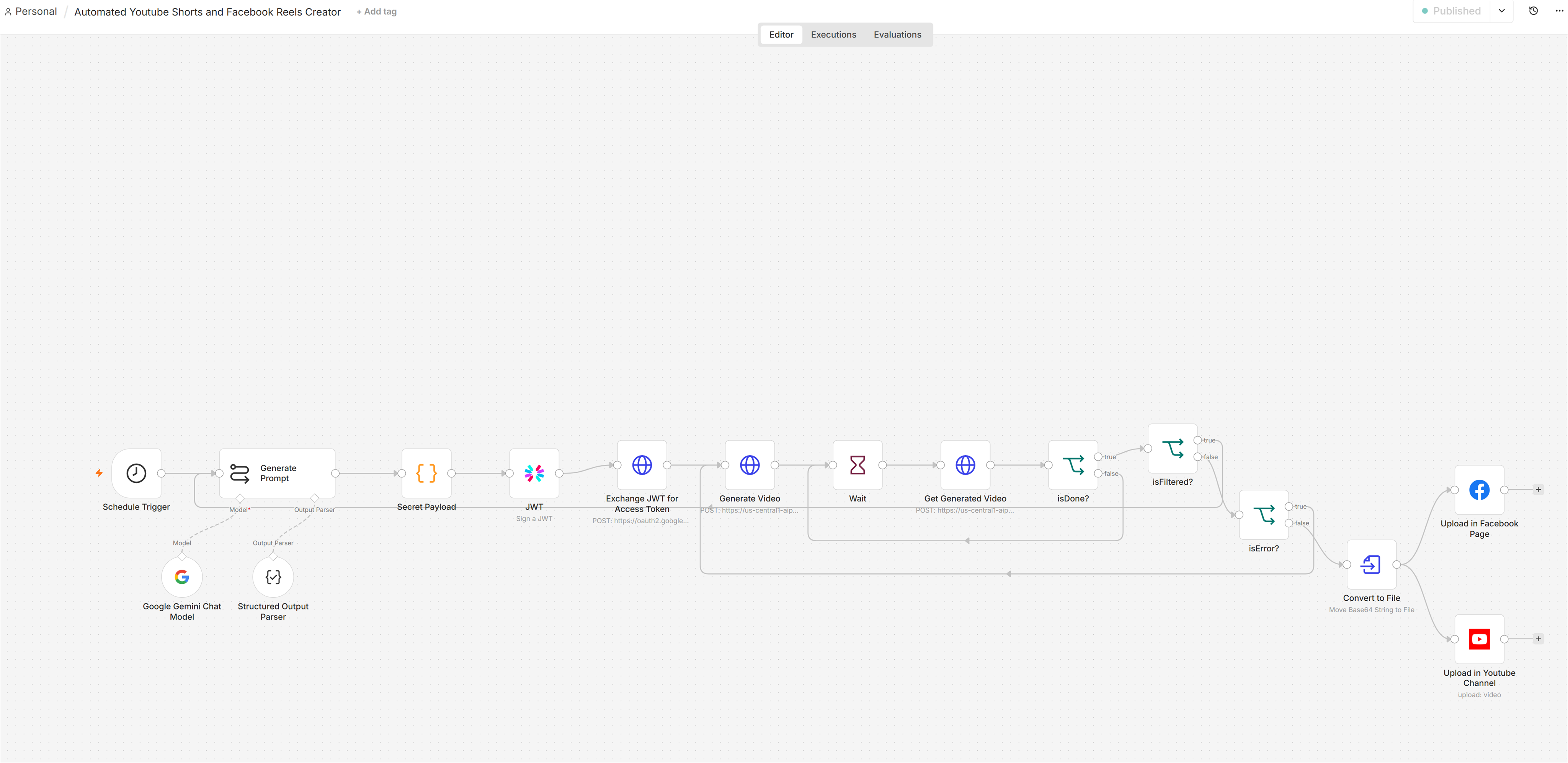Open the isError? IF node
This screenshot has height=763, width=1568.
1264,515
